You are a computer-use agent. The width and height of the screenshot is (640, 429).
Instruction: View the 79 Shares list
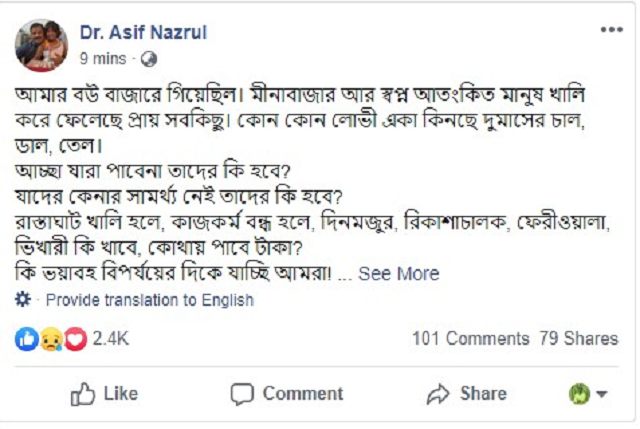click(x=578, y=339)
